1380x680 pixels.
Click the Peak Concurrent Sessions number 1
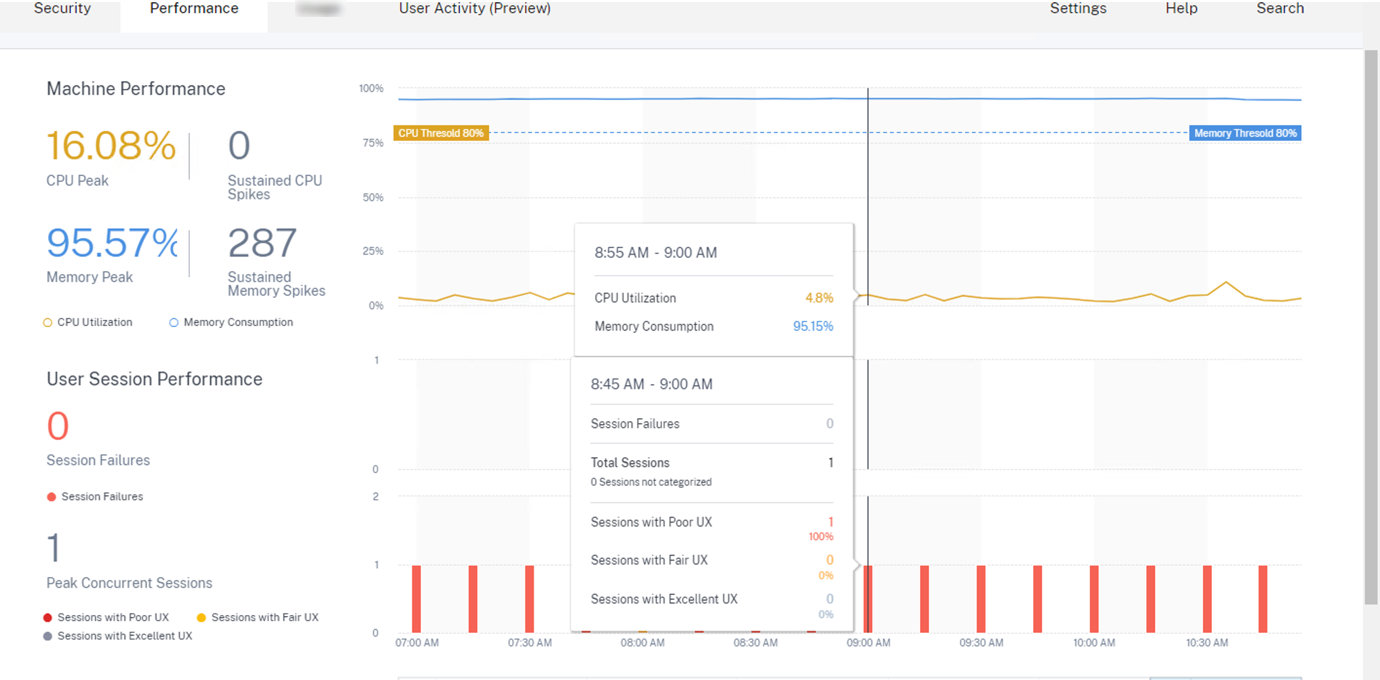[x=54, y=549]
